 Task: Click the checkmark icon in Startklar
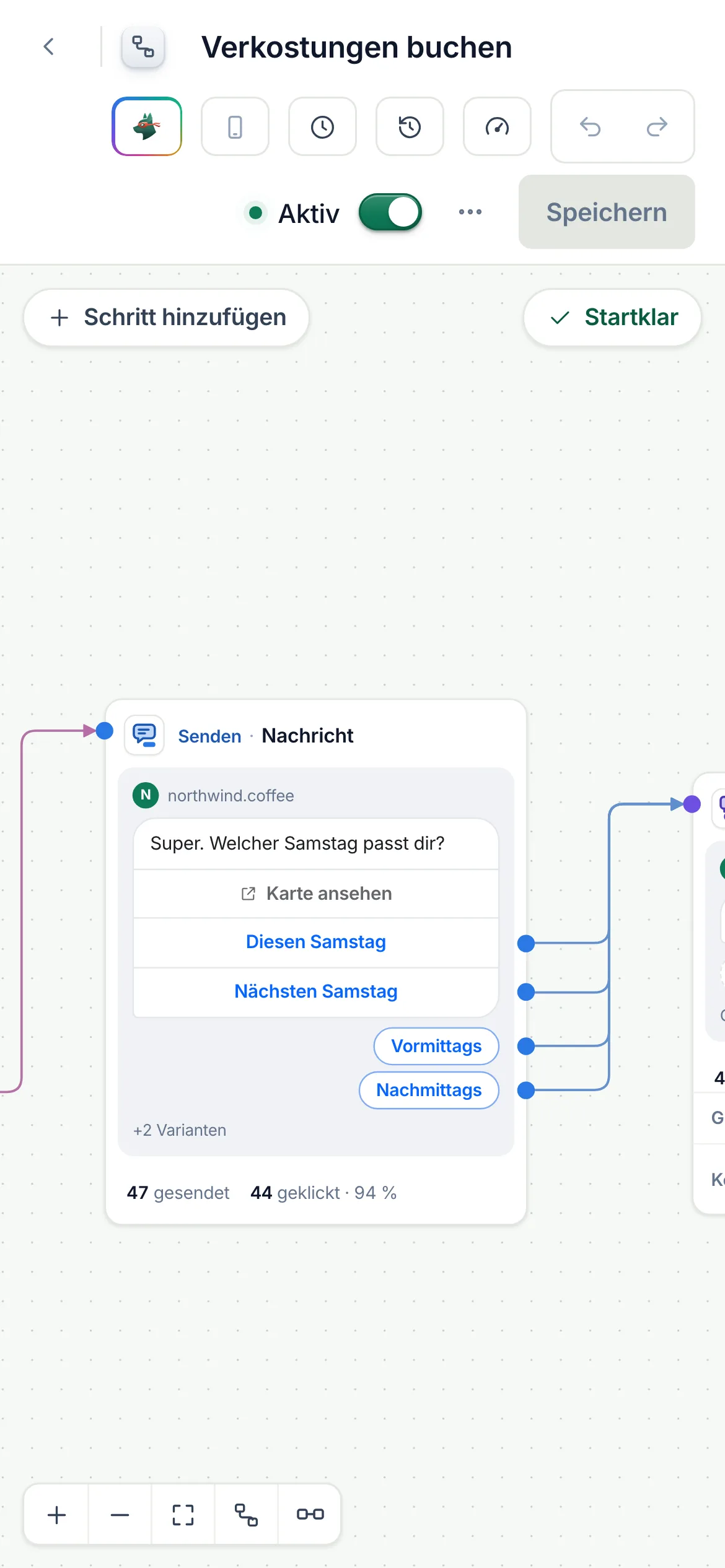(560, 318)
